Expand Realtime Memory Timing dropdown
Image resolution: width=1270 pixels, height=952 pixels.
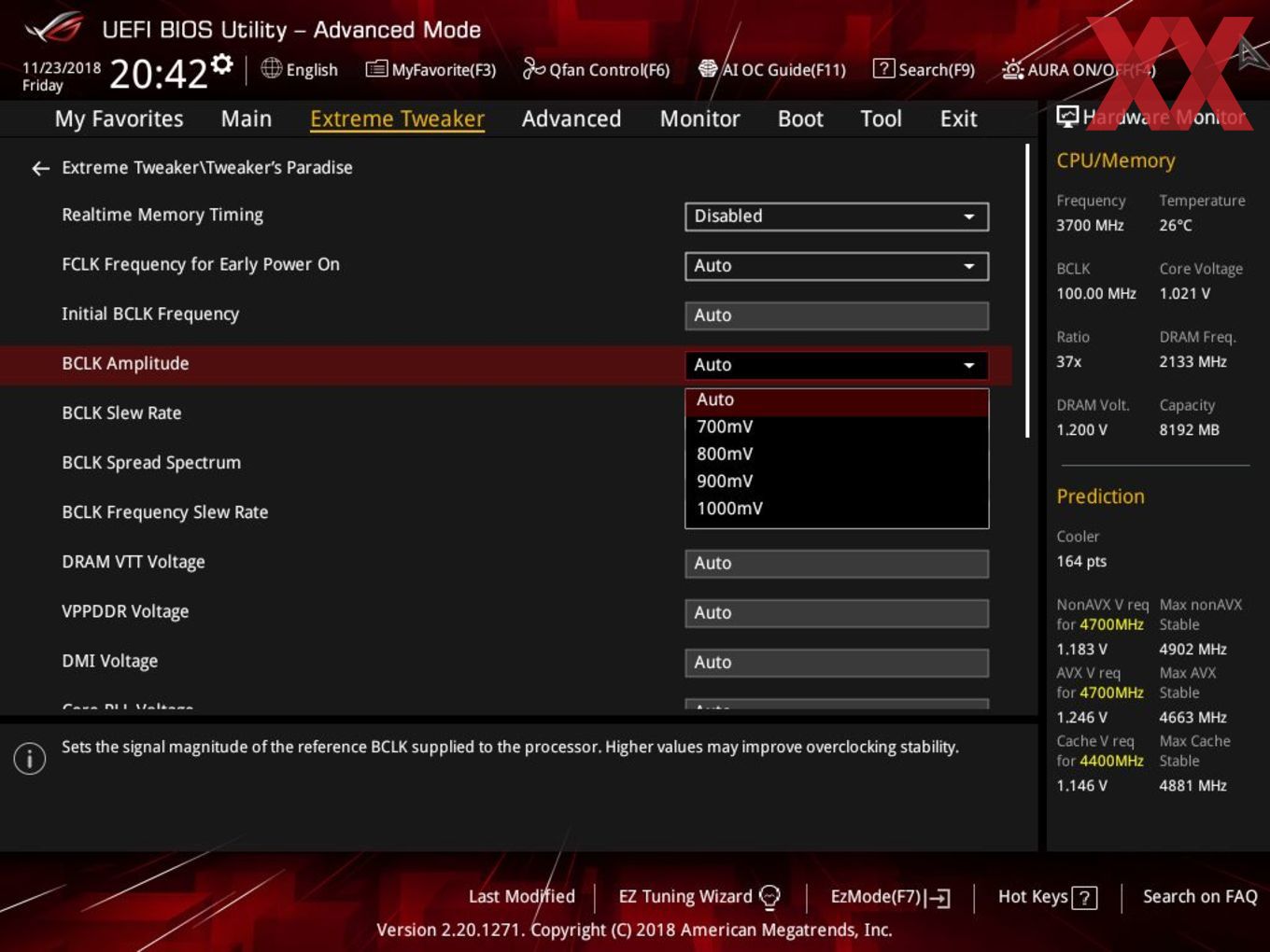tap(837, 217)
